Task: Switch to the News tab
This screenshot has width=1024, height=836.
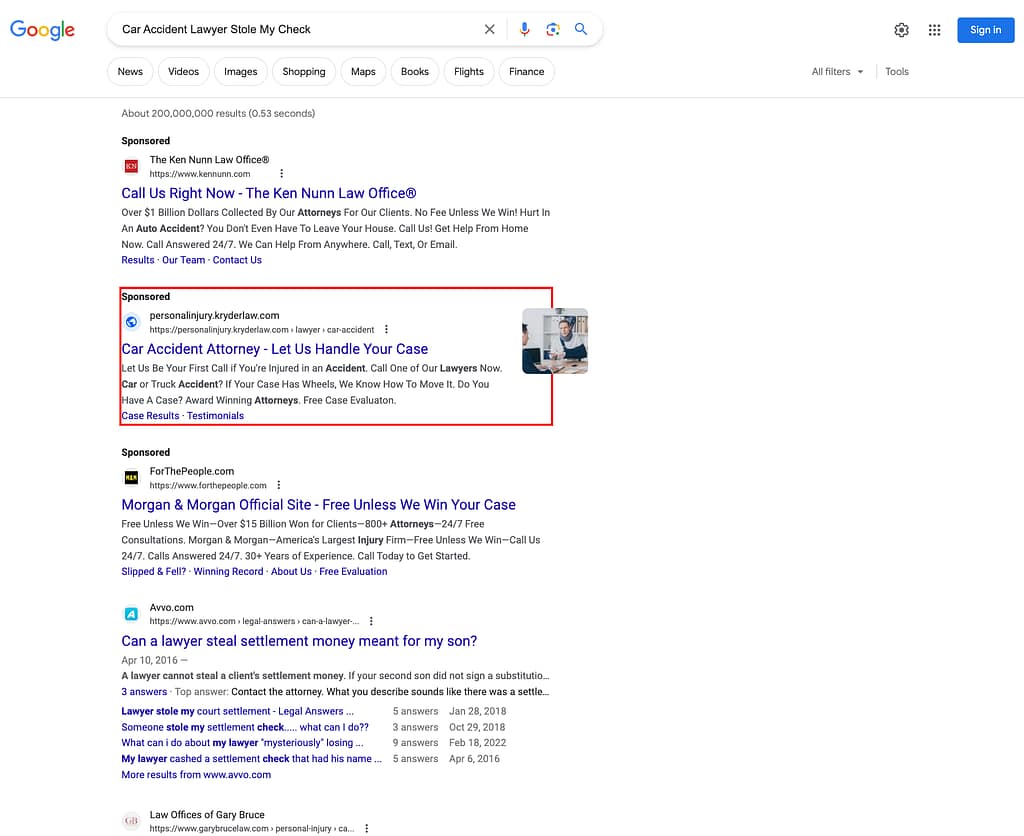Action: (130, 72)
